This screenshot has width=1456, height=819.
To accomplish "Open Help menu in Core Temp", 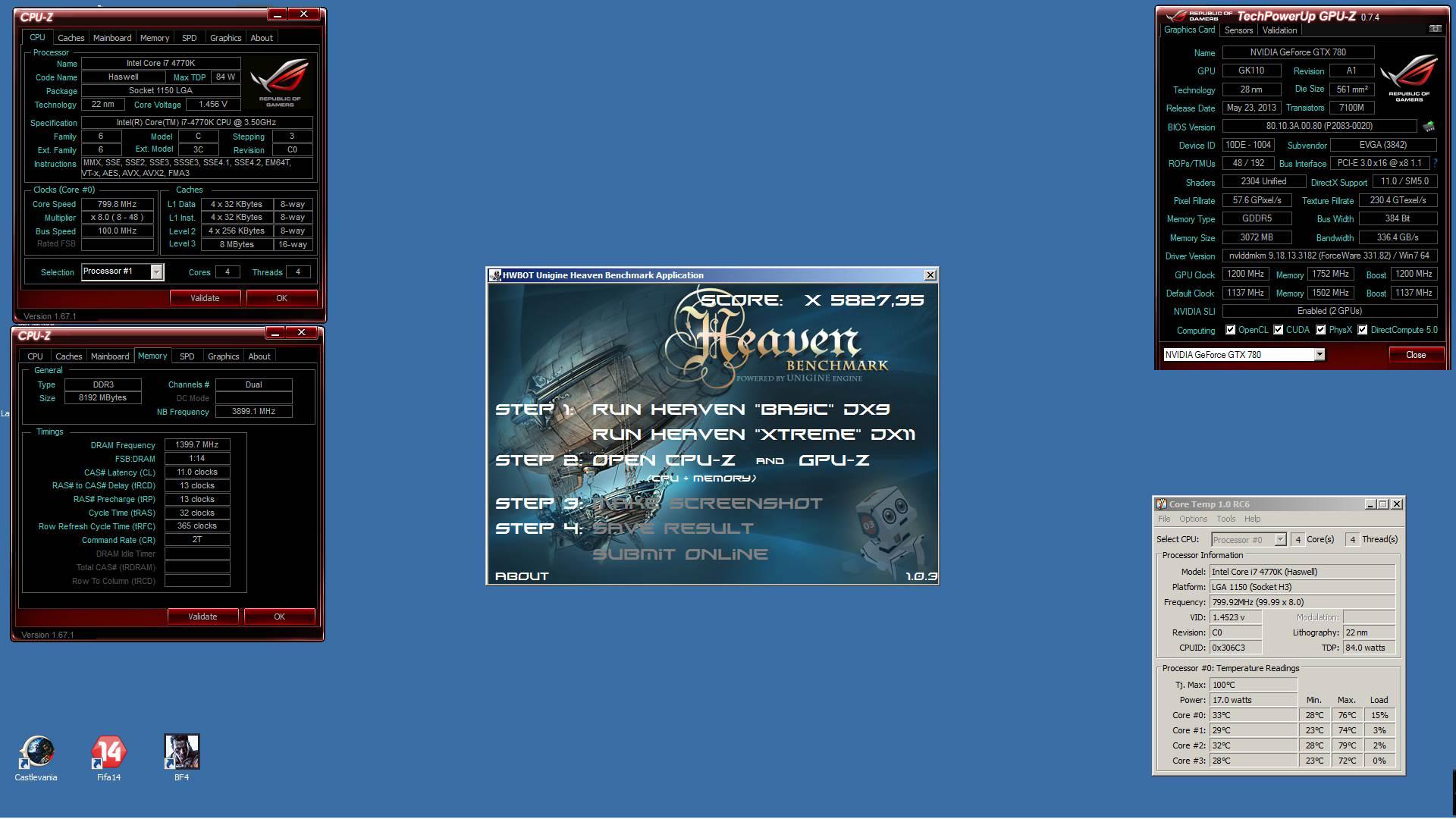I will tap(1252, 519).
